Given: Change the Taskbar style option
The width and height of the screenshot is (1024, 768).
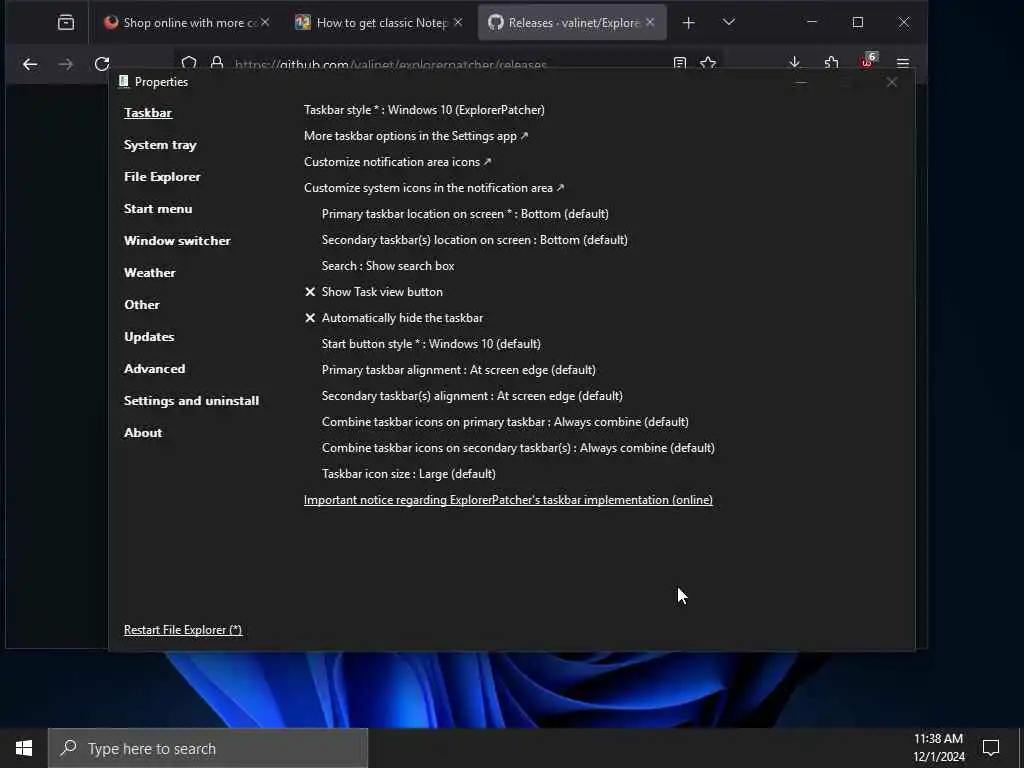Looking at the screenshot, I should pyautogui.click(x=424, y=110).
